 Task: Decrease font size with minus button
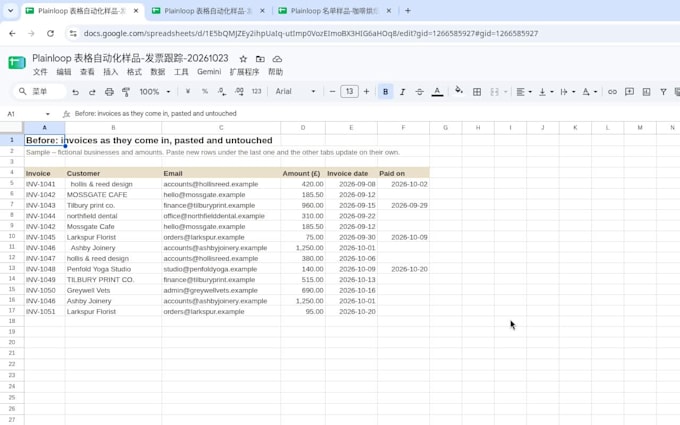point(332,92)
